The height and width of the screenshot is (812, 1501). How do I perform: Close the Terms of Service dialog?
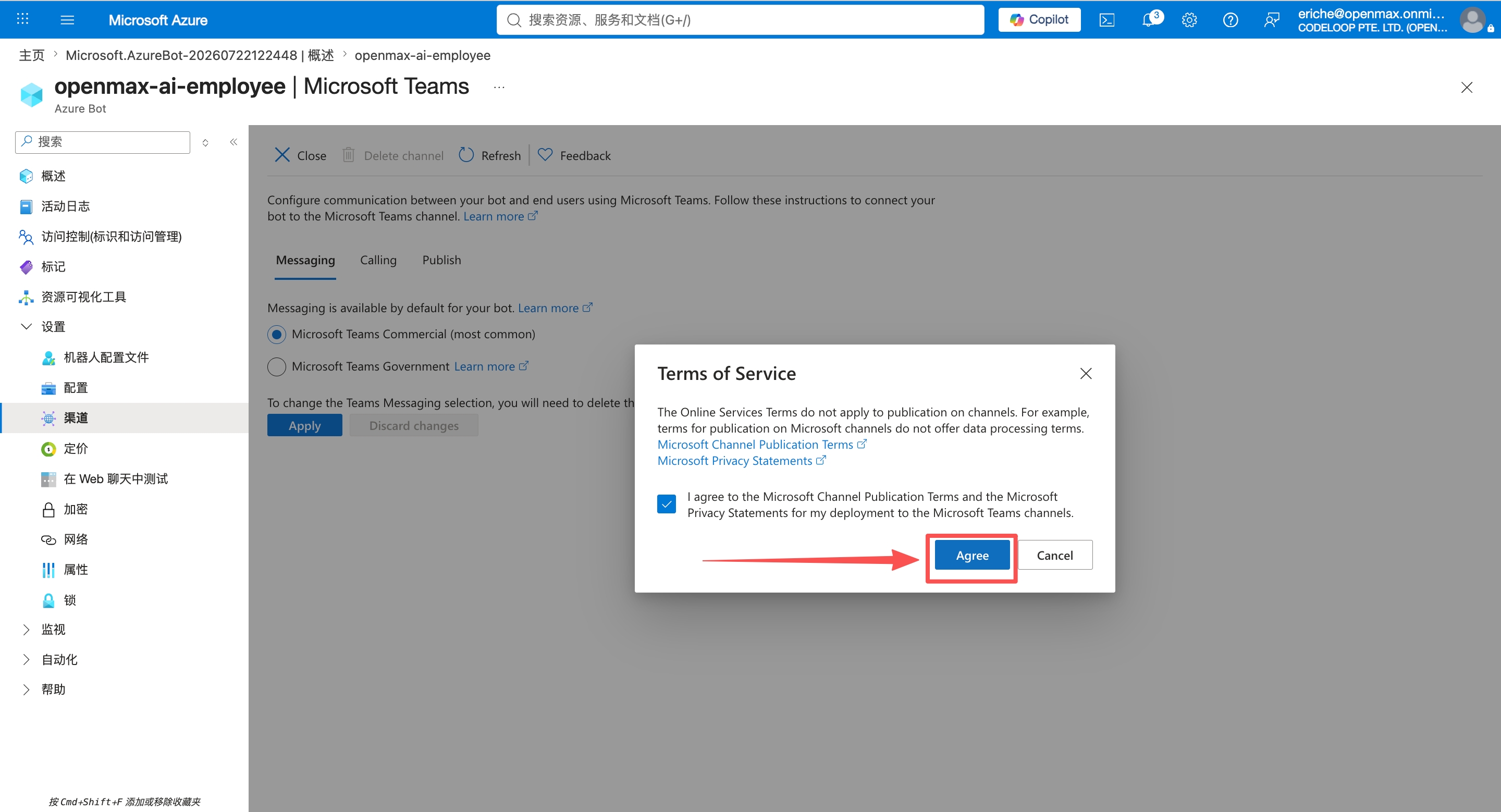[1086, 373]
